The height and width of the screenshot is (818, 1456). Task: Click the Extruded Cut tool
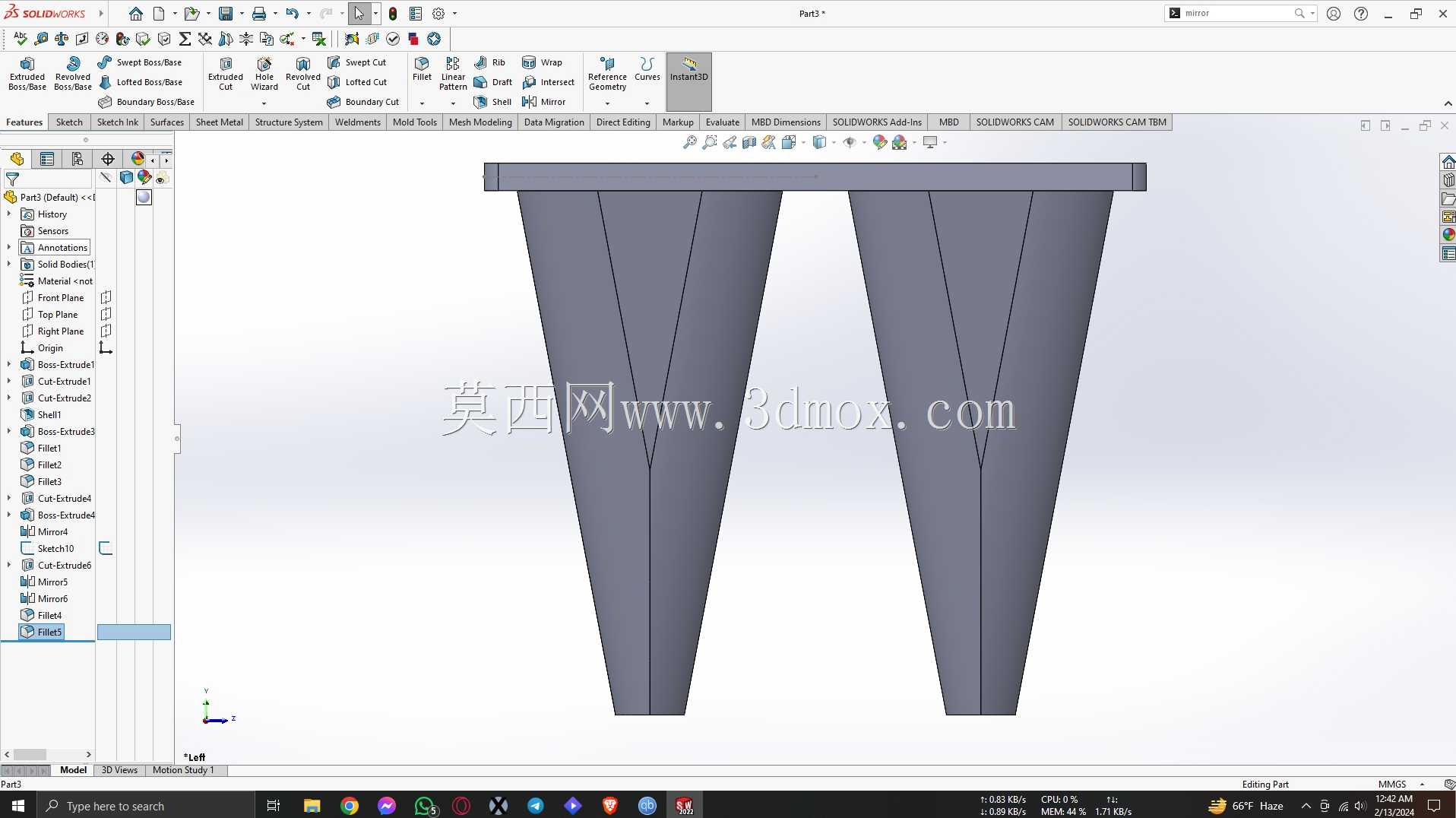pos(226,74)
